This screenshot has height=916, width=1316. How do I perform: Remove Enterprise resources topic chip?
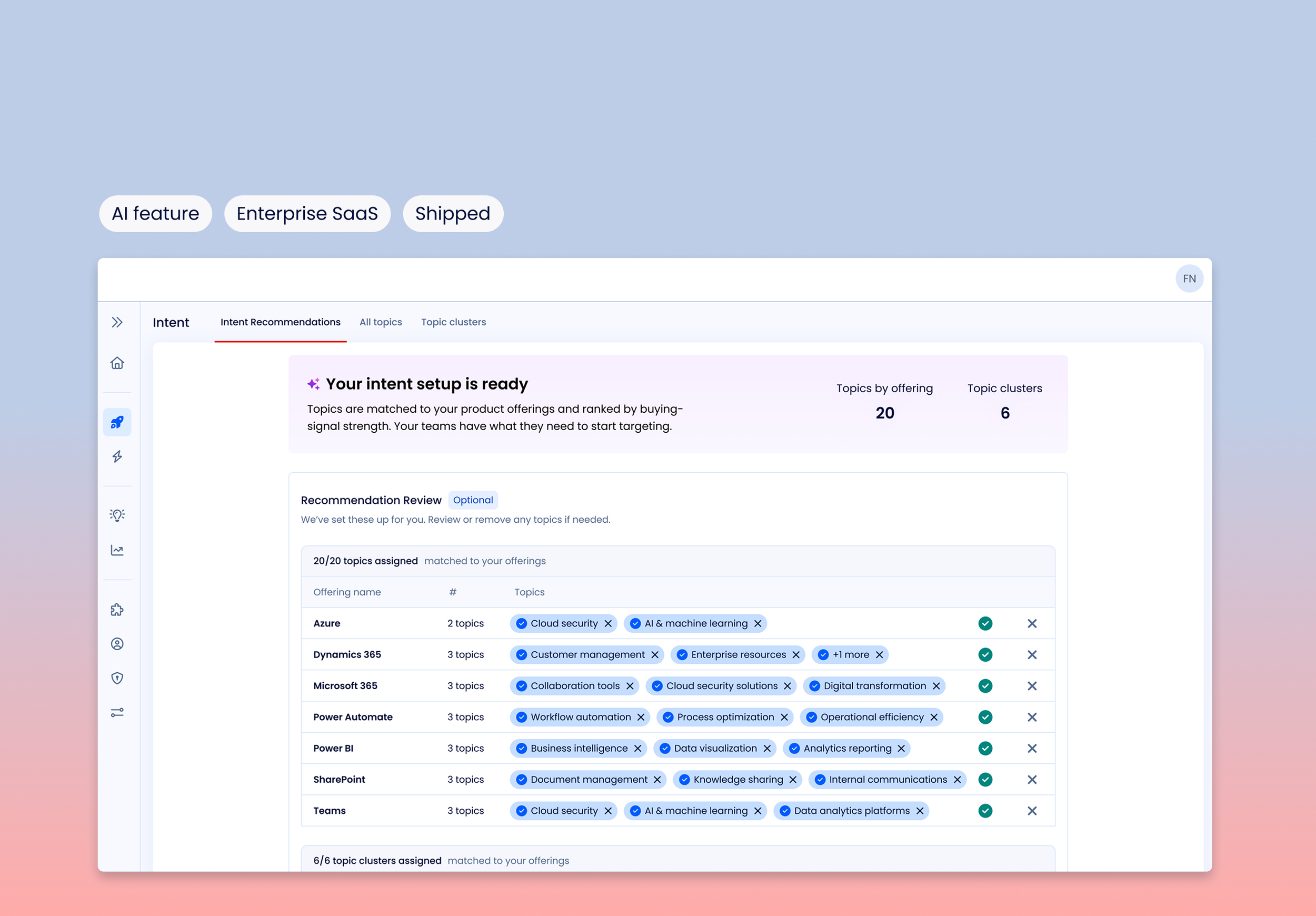point(795,654)
